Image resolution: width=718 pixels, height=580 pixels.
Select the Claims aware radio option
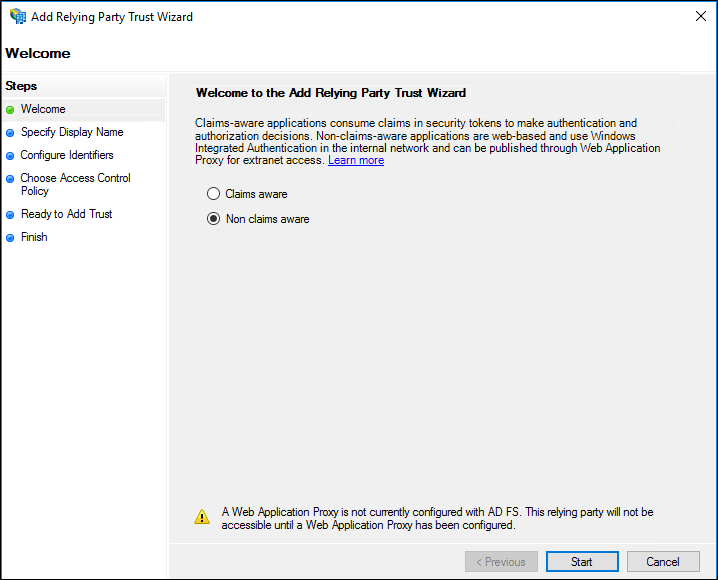213,194
